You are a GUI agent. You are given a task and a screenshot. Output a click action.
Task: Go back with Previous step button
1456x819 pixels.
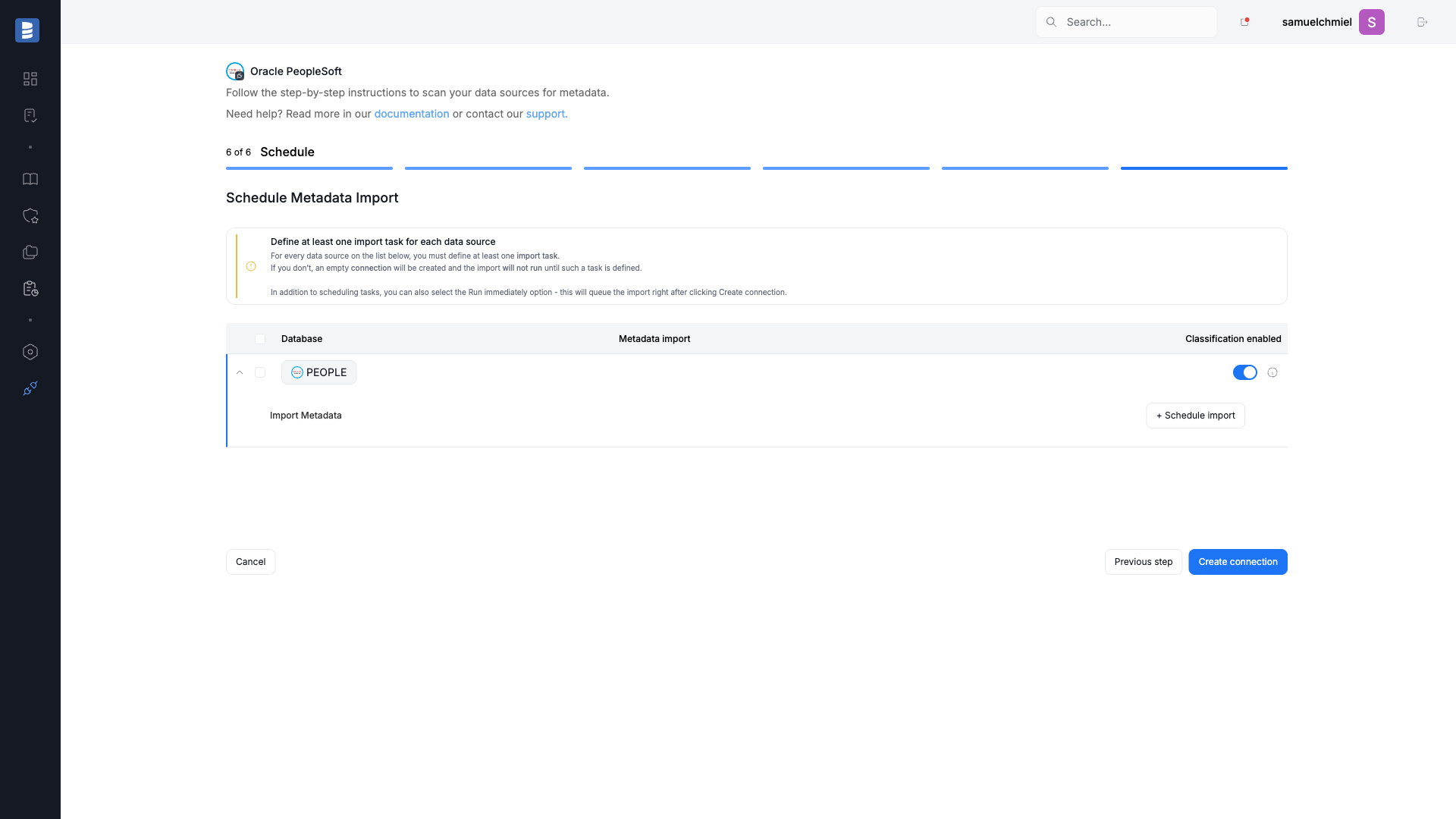click(1143, 562)
